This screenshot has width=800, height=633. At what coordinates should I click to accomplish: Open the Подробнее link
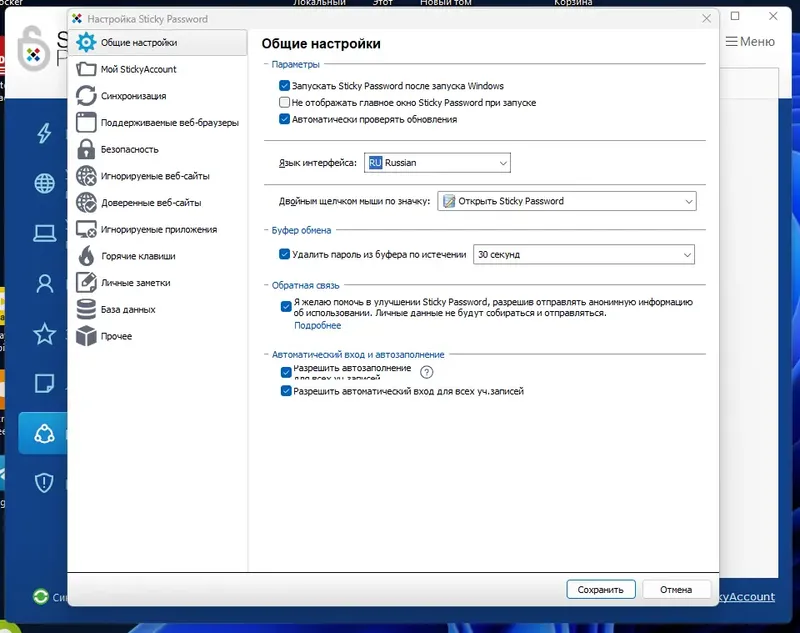[x=317, y=325]
